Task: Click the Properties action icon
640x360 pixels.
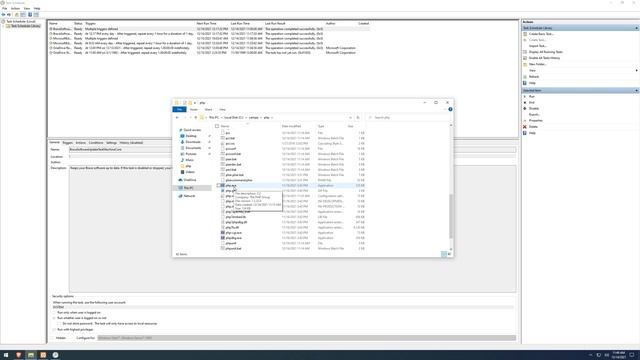Action: 525,121
